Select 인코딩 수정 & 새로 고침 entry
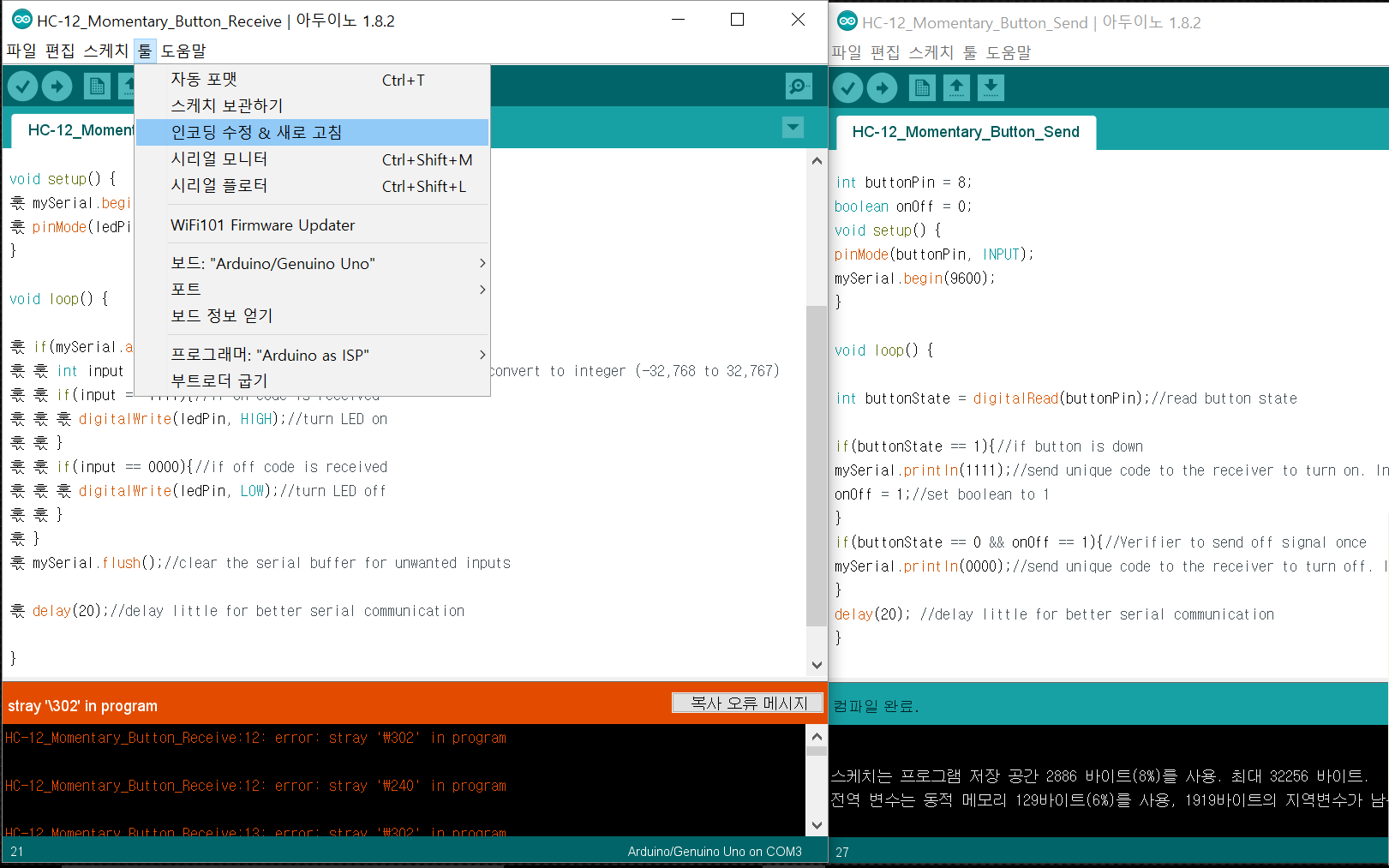Screen dimensions: 1389x868 click(312, 132)
